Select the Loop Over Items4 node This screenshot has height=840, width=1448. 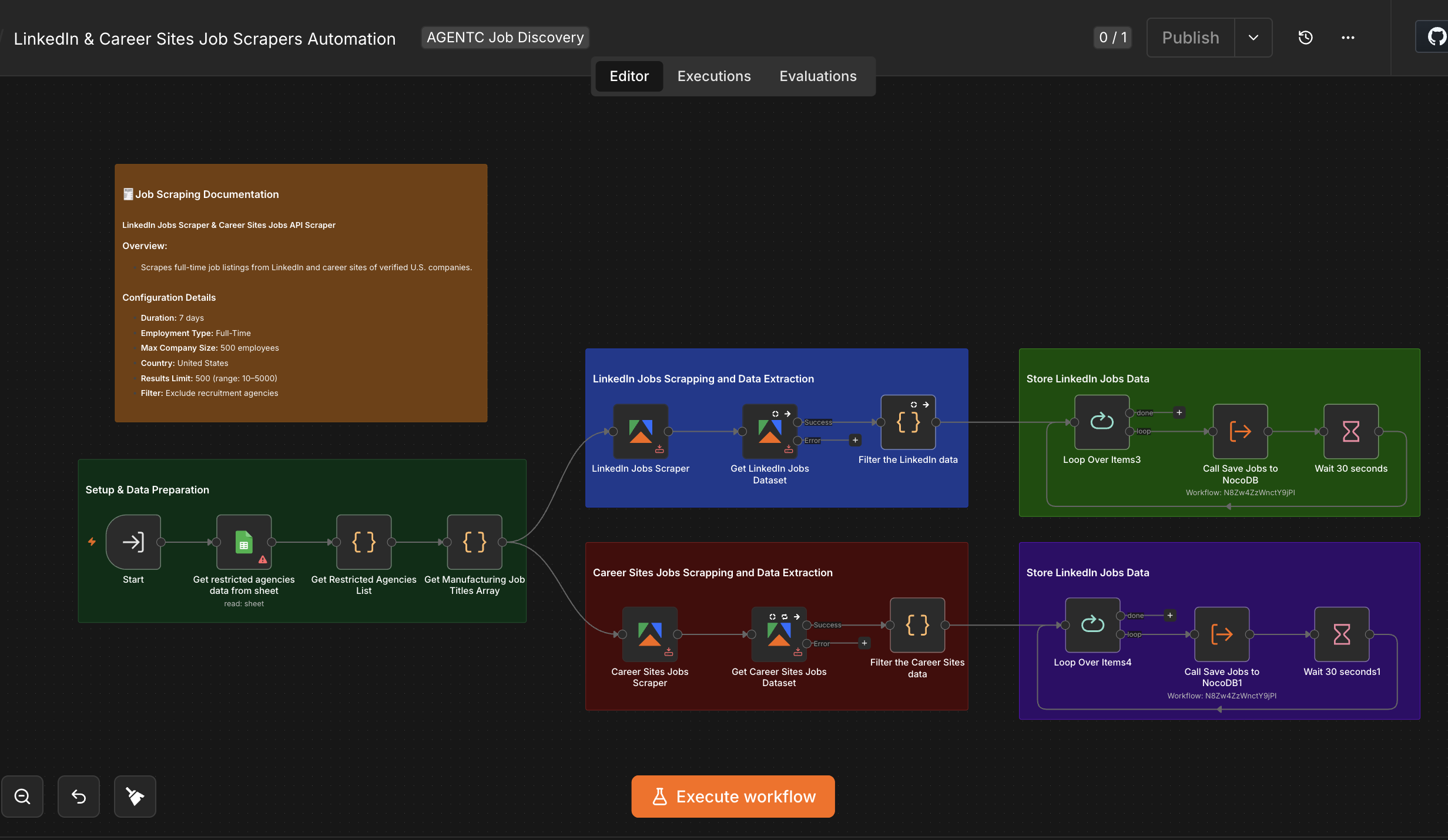(x=1092, y=625)
